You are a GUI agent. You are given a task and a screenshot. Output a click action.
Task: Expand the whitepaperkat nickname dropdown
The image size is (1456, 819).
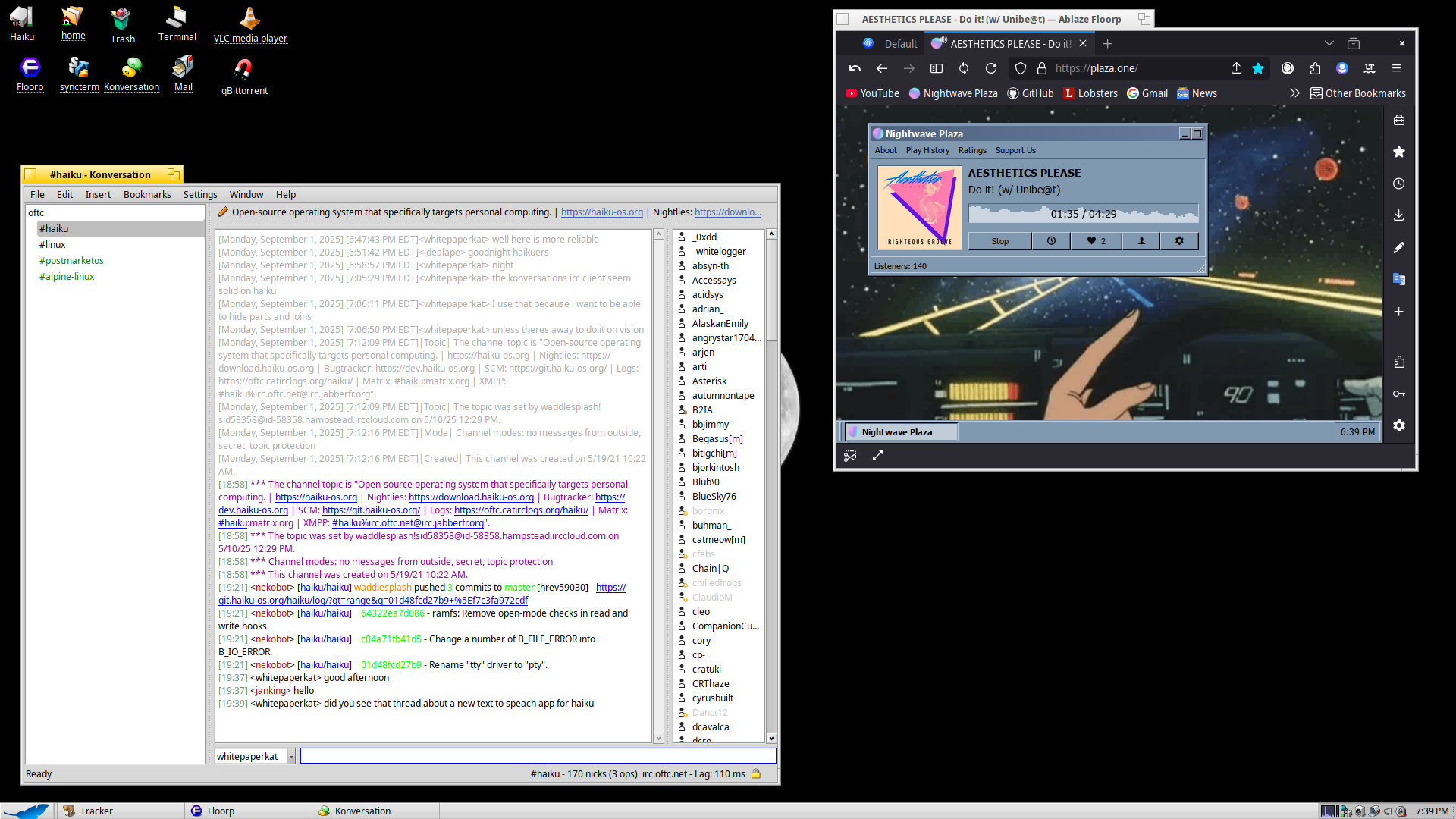point(291,757)
